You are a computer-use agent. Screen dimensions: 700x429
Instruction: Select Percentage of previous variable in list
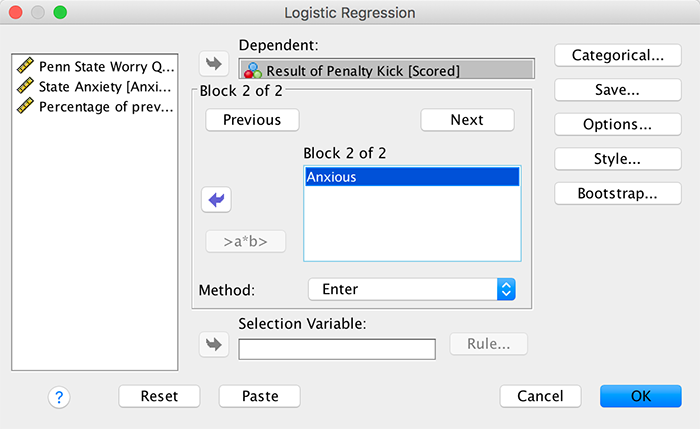(x=98, y=107)
